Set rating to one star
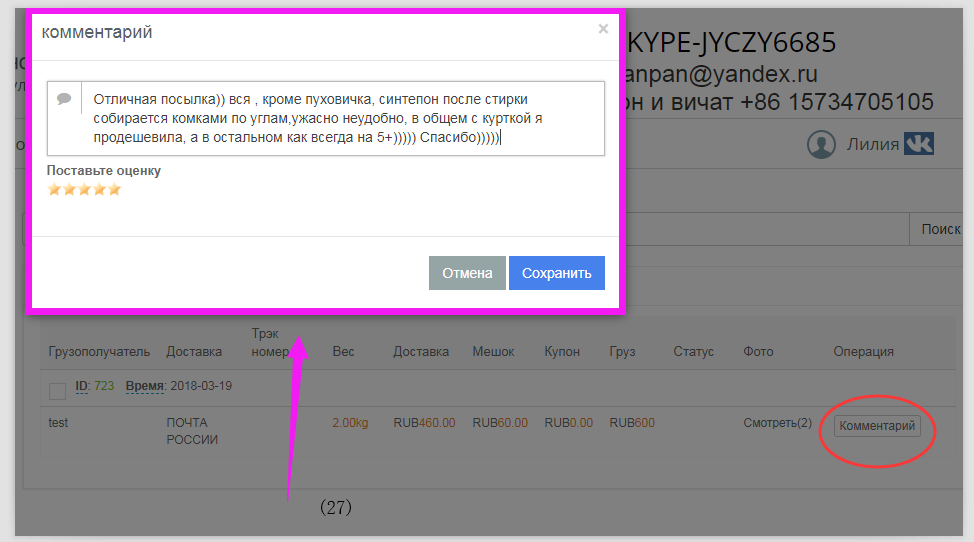The width and height of the screenshot is (974, 542). (54, 190)
